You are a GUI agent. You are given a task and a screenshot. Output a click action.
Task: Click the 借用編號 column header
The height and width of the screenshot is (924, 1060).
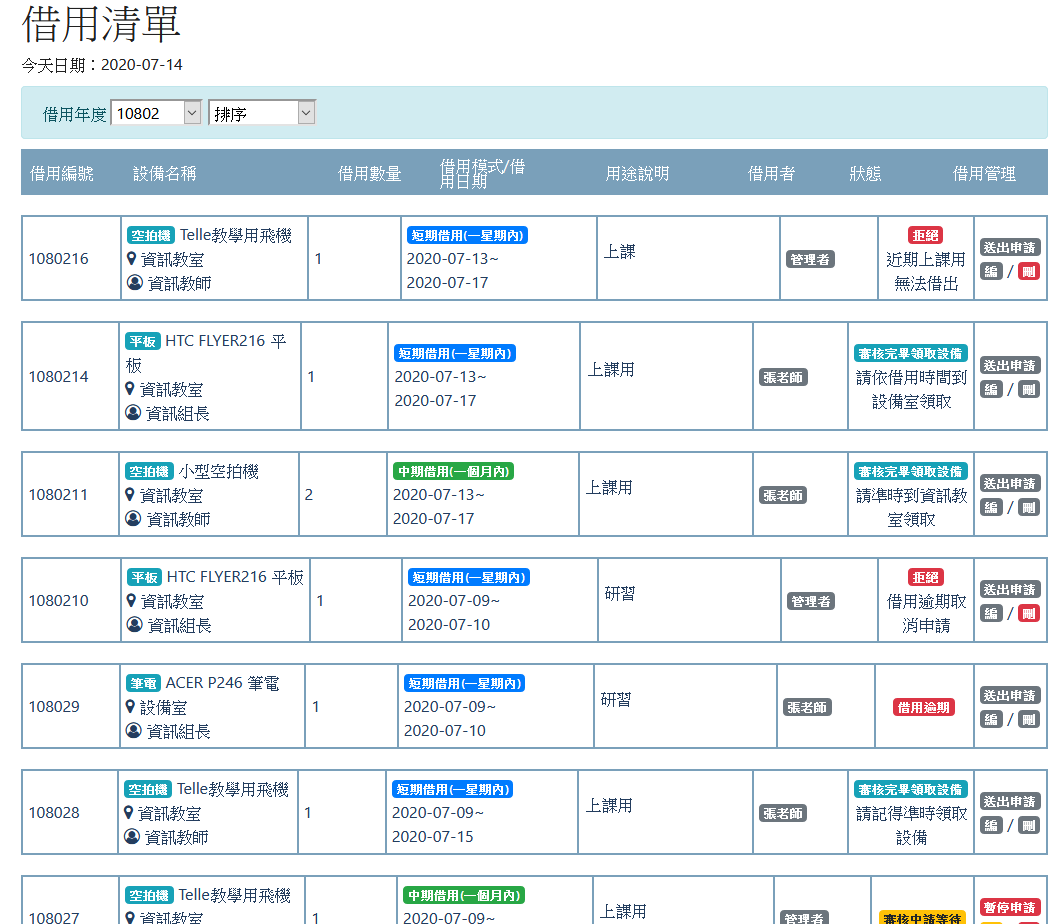tap(62, 174)
